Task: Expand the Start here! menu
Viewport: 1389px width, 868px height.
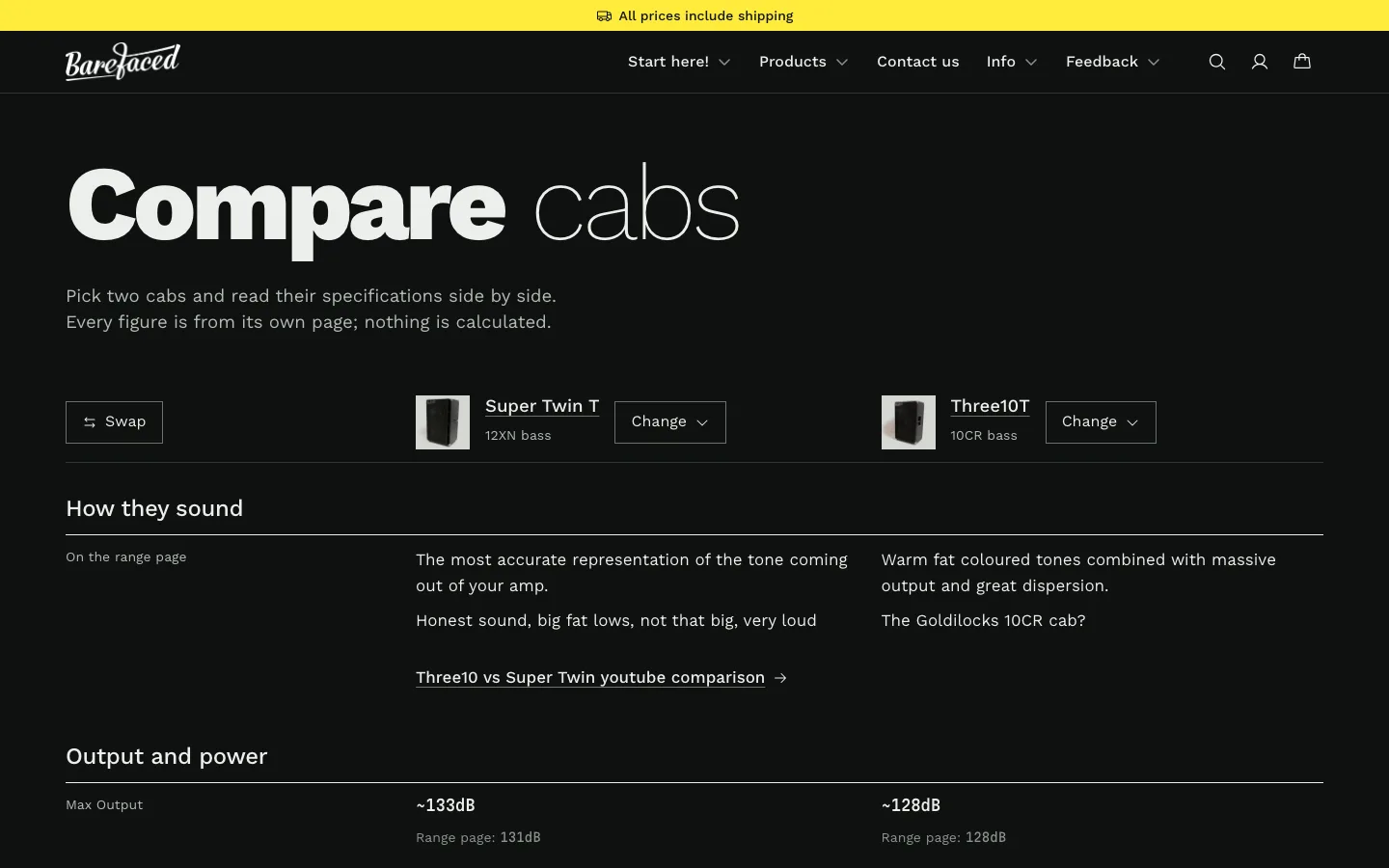Action: tap(679, 62)
